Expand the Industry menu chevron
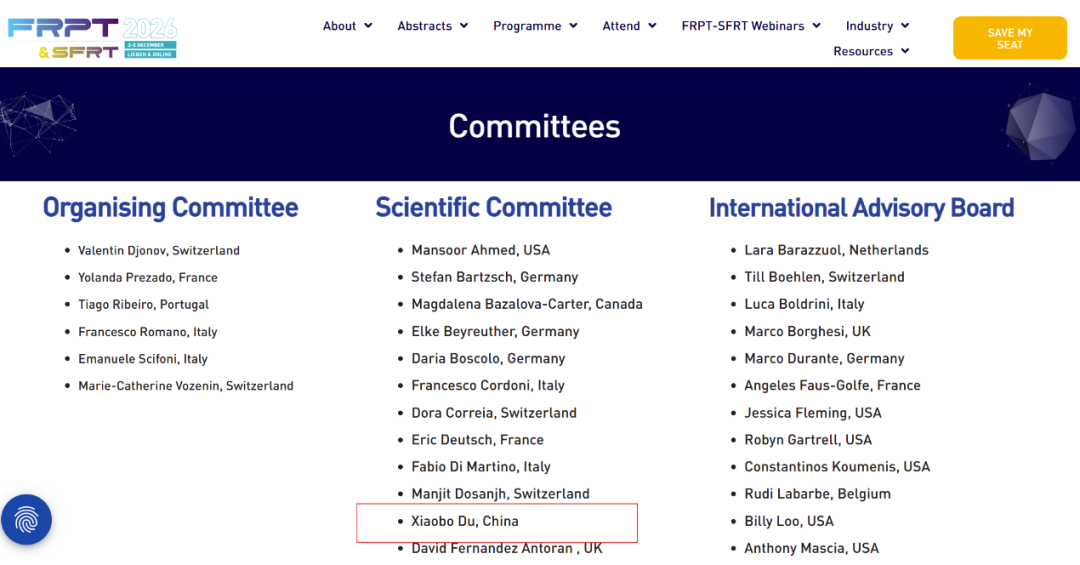 coord(905,25)
